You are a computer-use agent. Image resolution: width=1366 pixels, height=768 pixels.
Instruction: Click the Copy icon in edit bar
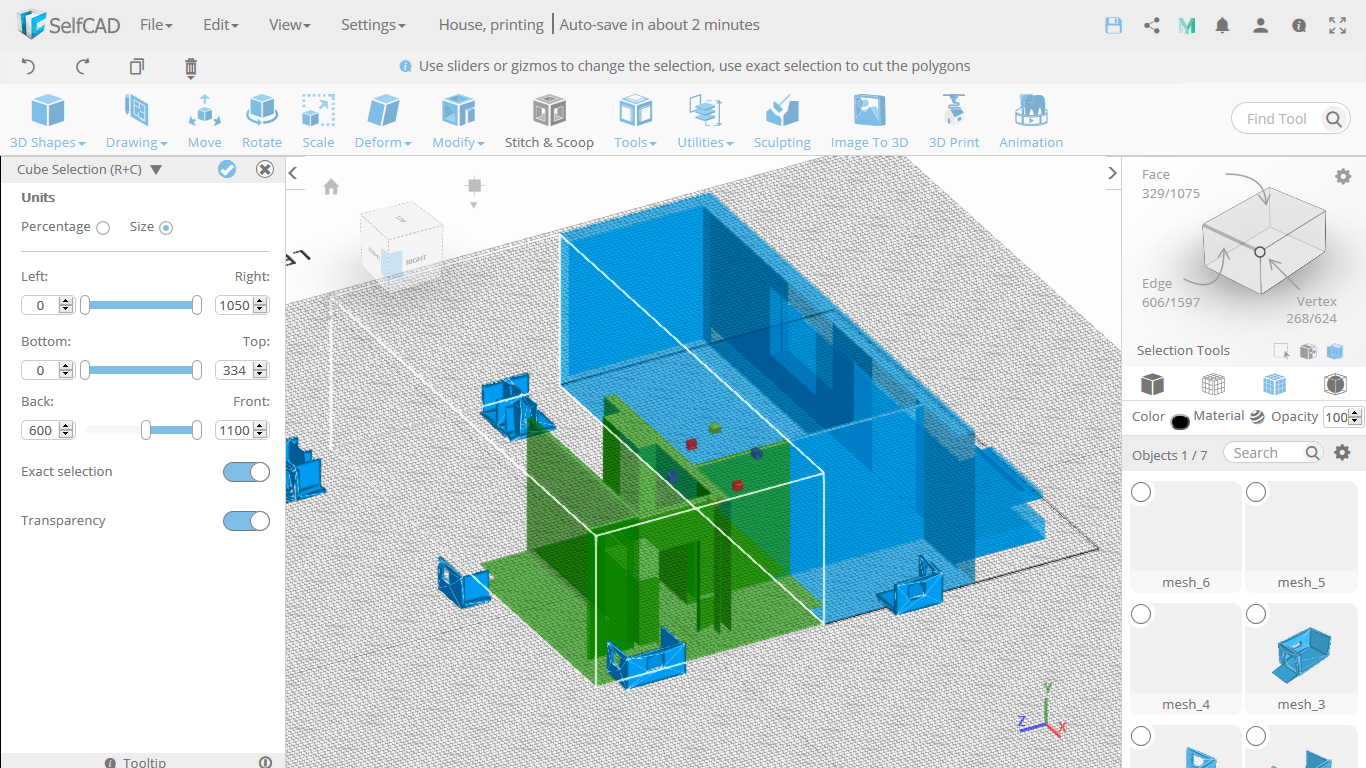click(x=137, y=67)
